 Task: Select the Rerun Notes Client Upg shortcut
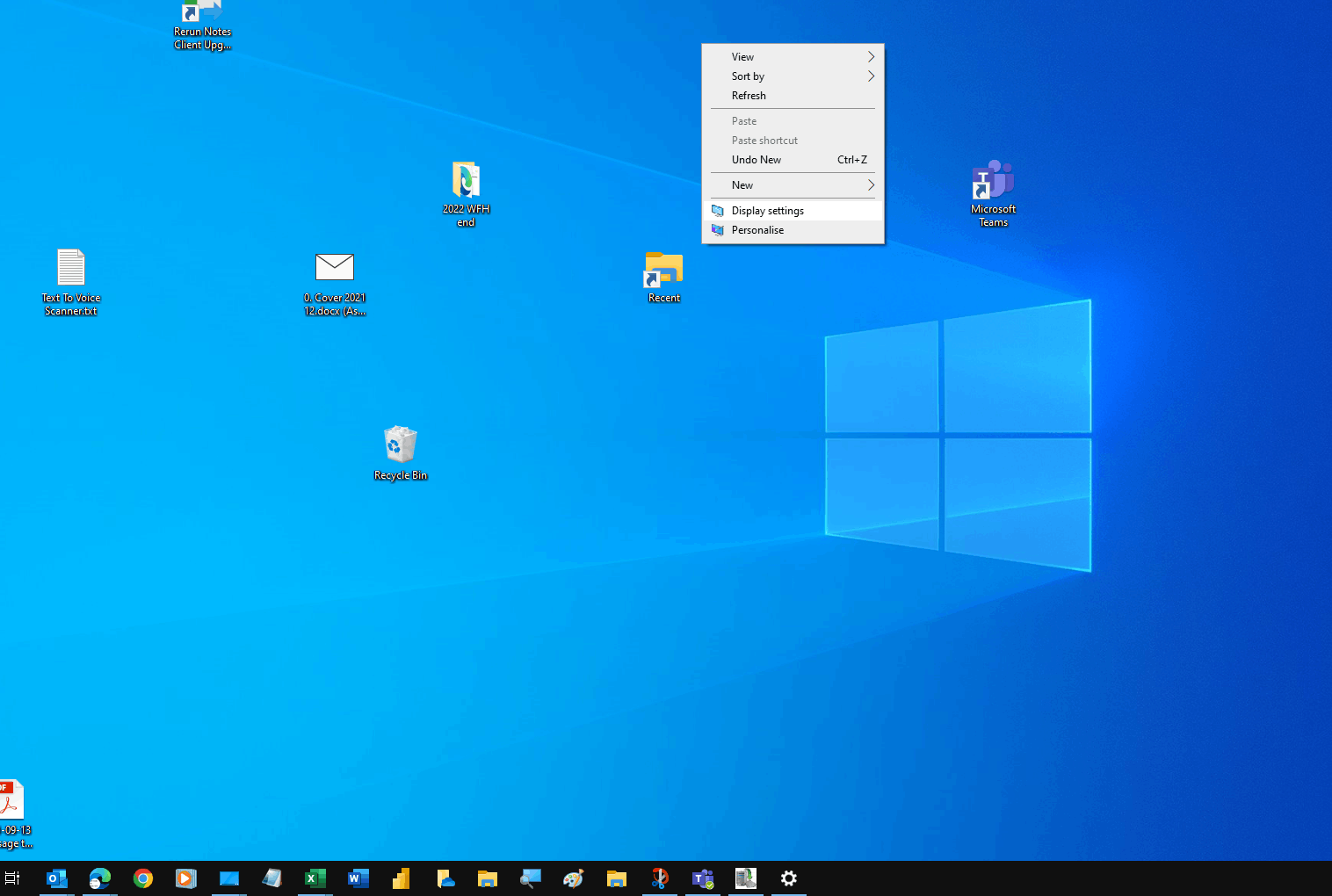pos(202,25)
